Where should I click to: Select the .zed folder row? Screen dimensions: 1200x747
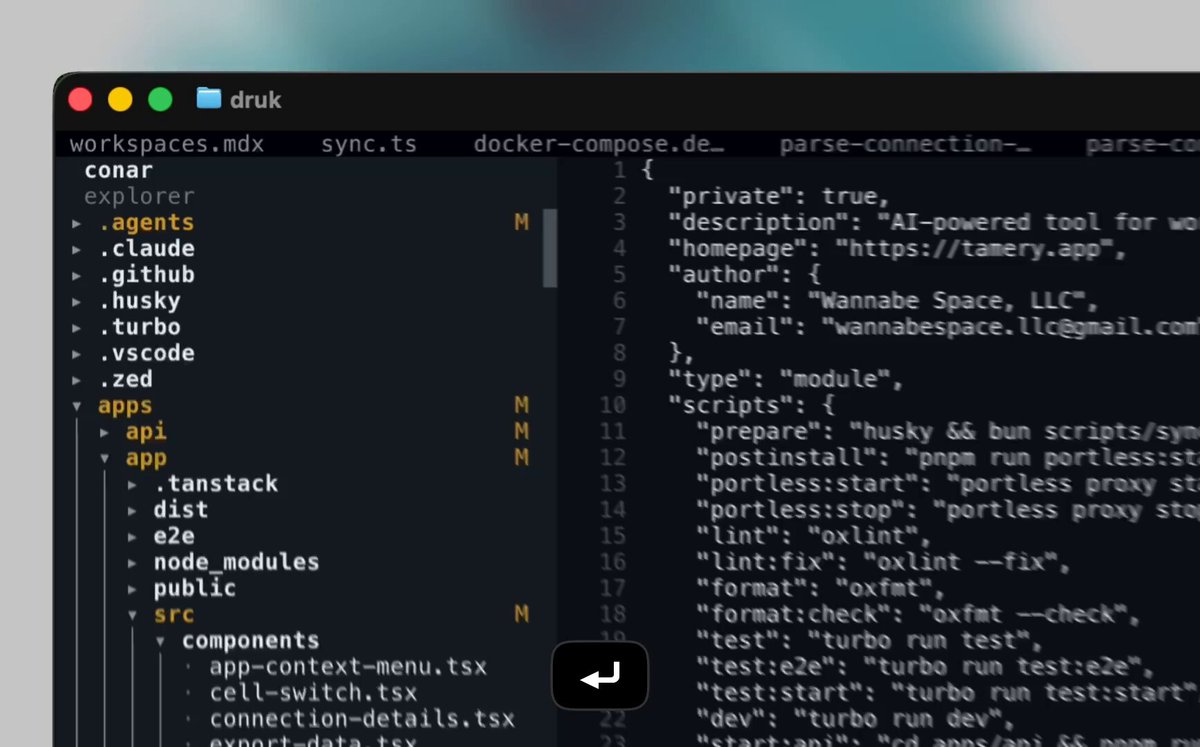[x=307, y=380]
